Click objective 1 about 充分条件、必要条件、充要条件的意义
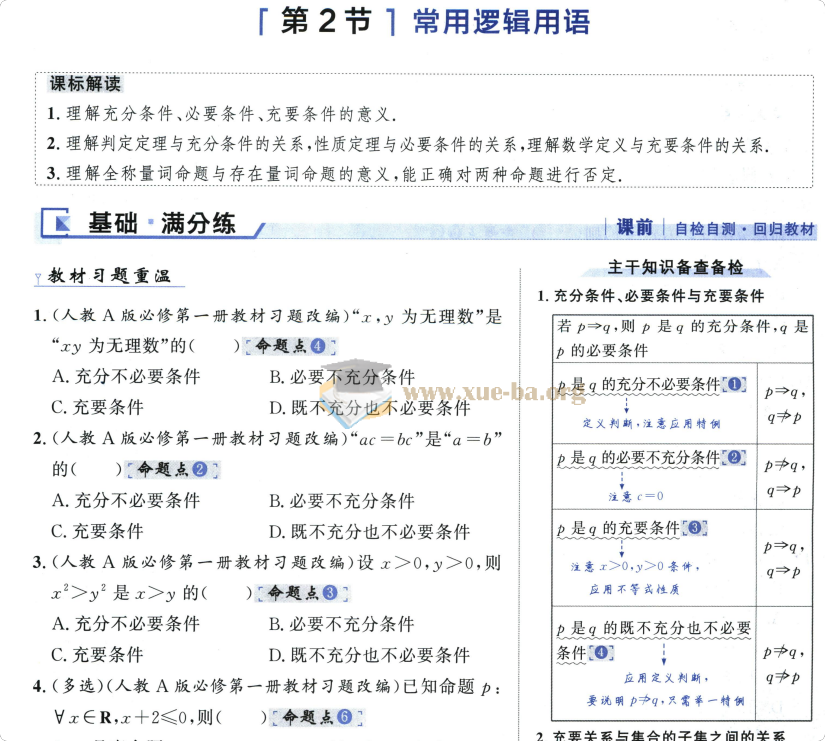 [x=222, y=113]
